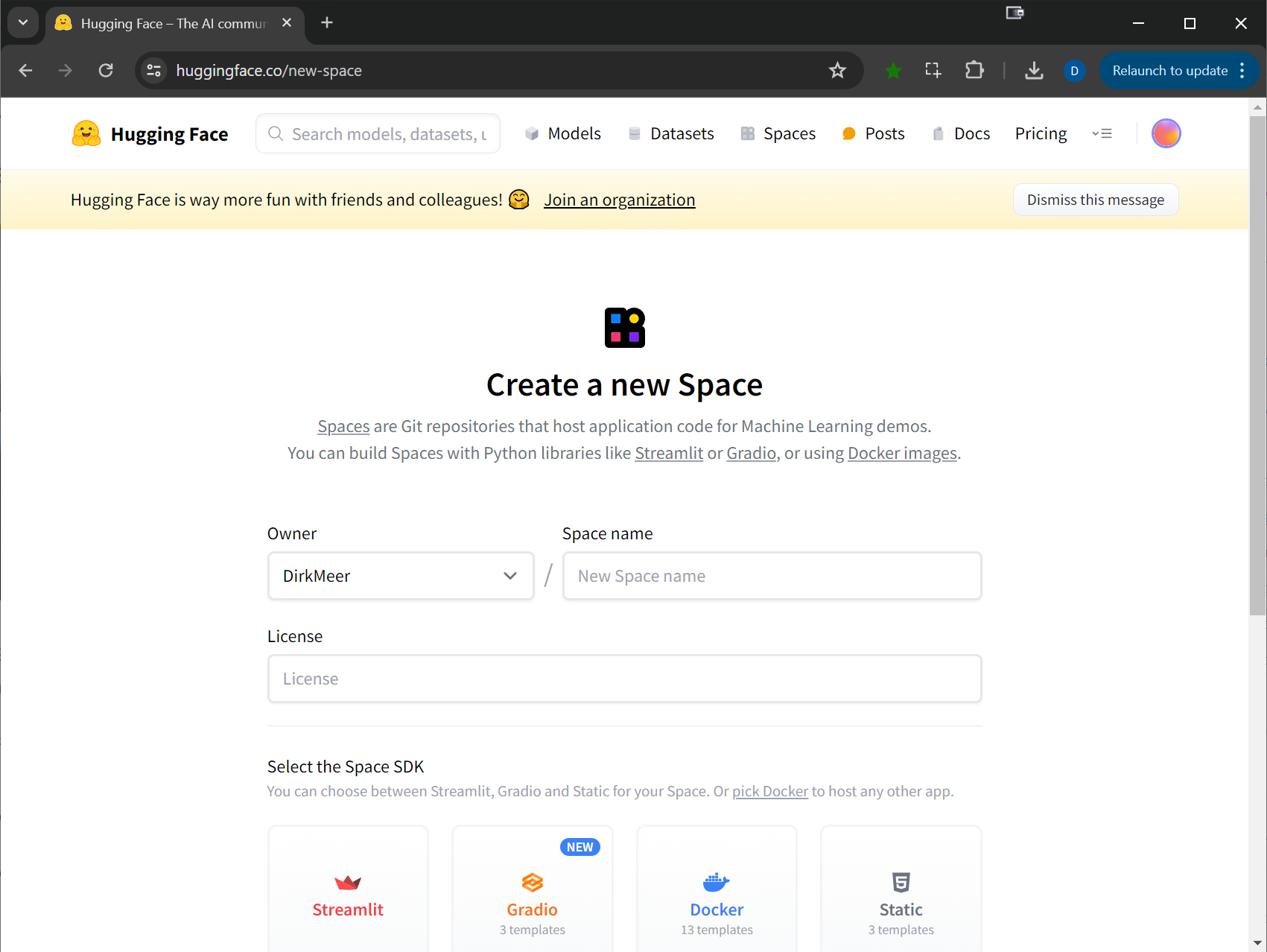Click the Hugging Face logo icon

coord(86,133)
